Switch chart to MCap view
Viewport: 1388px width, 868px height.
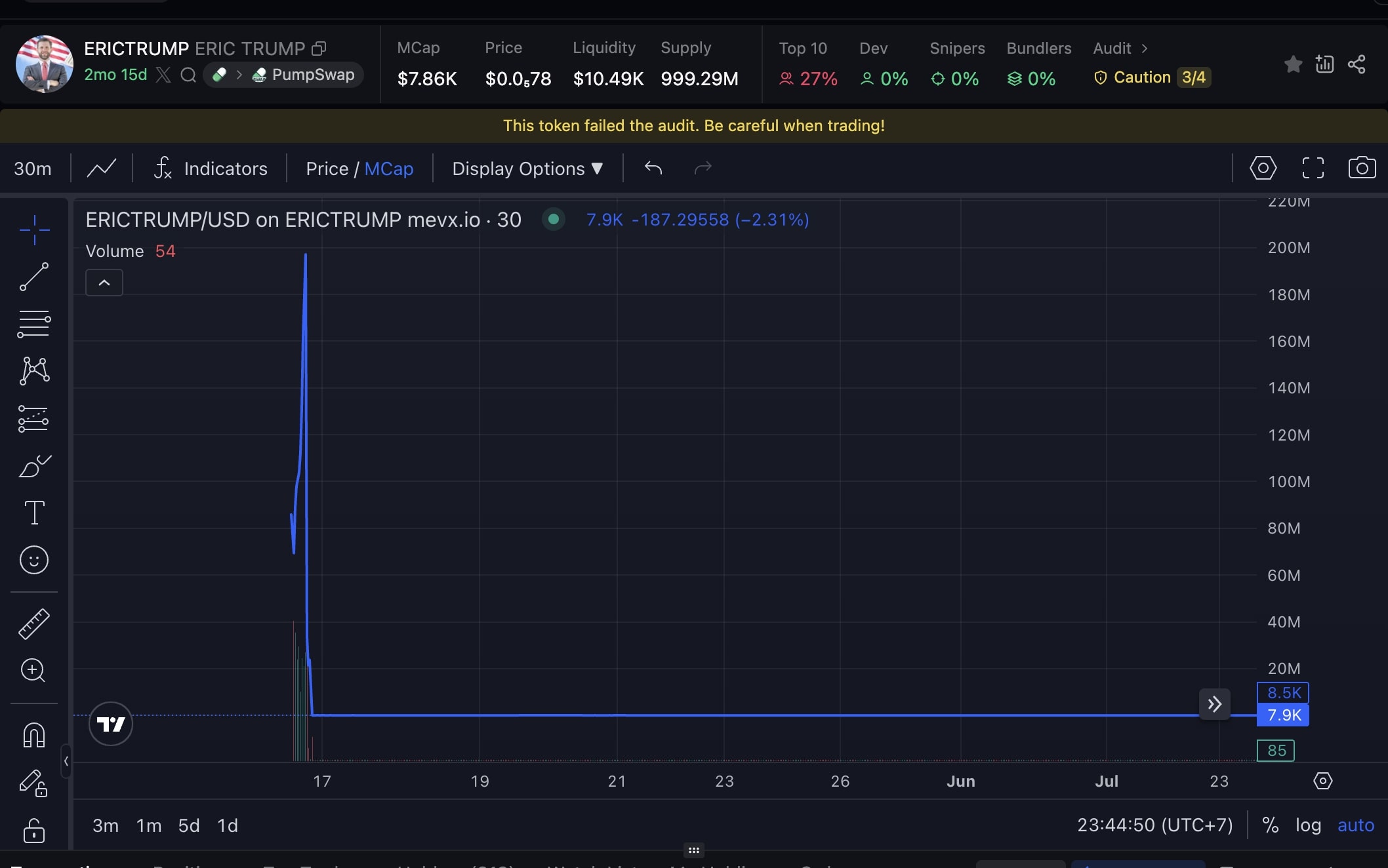[x=389, y=168]
